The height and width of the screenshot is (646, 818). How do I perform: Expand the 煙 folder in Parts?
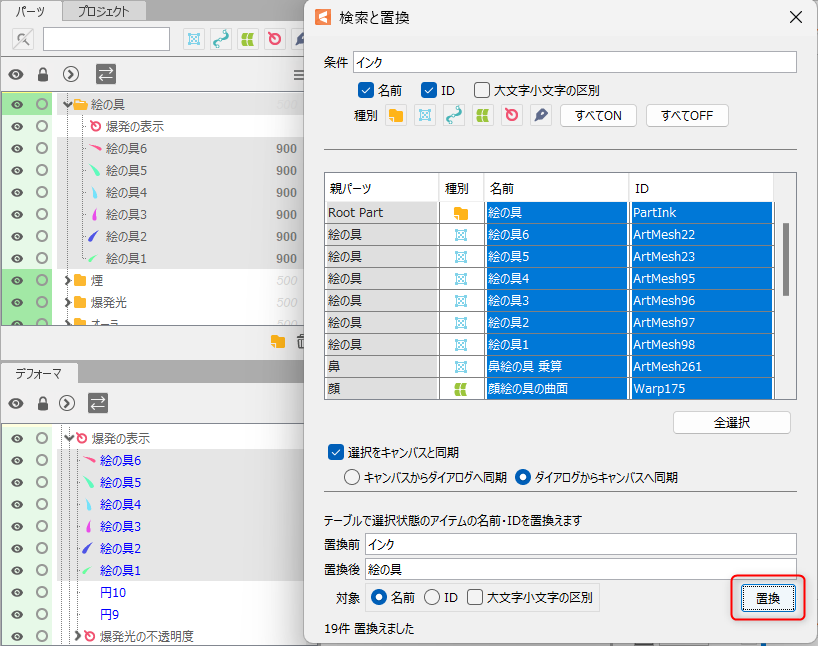(x=67, y=281)
